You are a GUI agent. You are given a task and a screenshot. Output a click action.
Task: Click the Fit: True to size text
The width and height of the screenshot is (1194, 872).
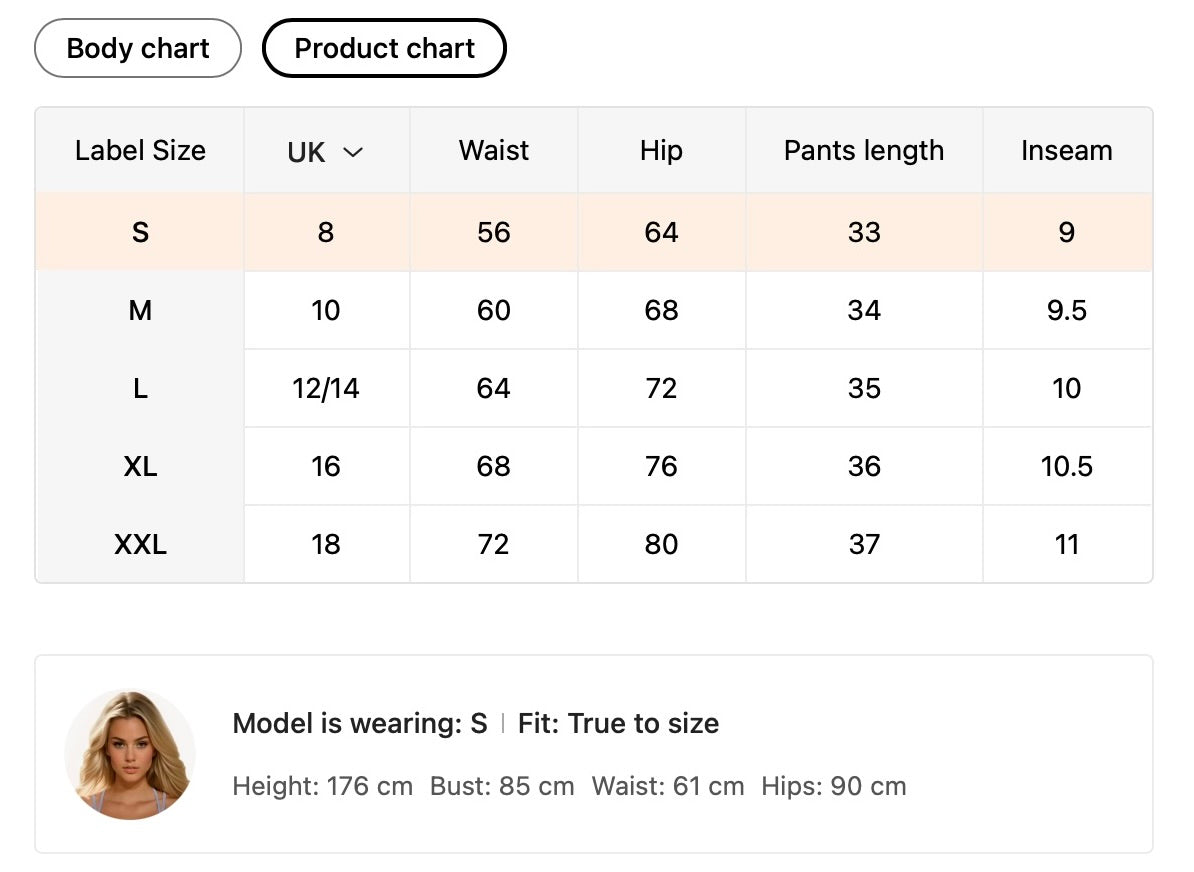[x=618, y=724]
